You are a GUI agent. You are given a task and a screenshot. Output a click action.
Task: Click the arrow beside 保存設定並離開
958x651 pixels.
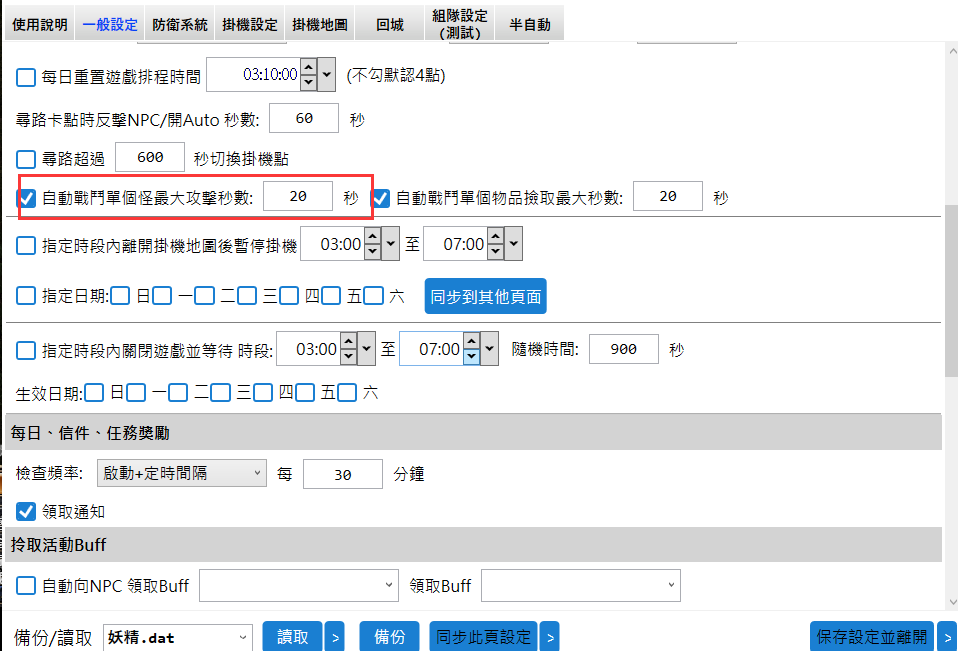[x=947, y=637]
